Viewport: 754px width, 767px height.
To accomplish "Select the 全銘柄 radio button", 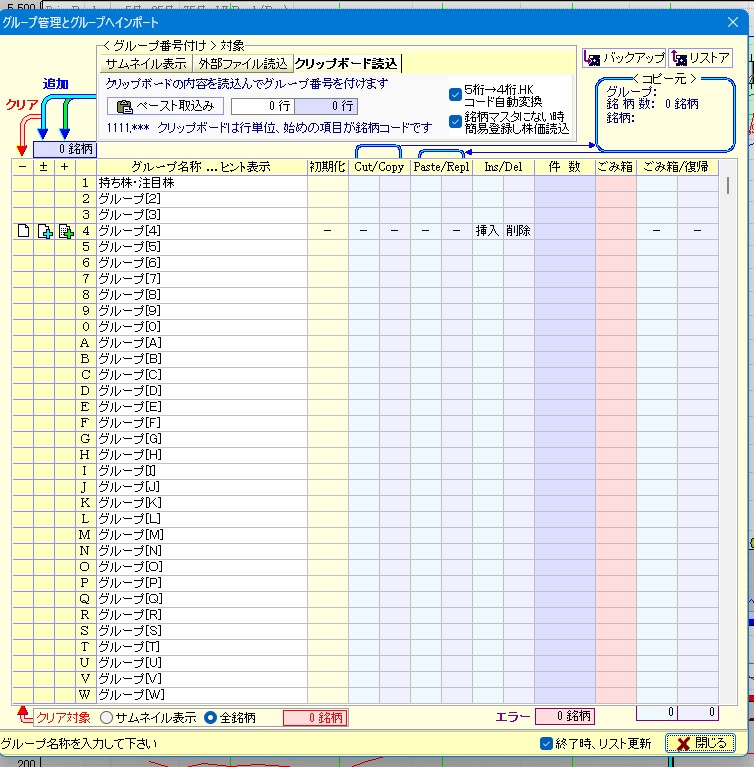I will [210, 717].
